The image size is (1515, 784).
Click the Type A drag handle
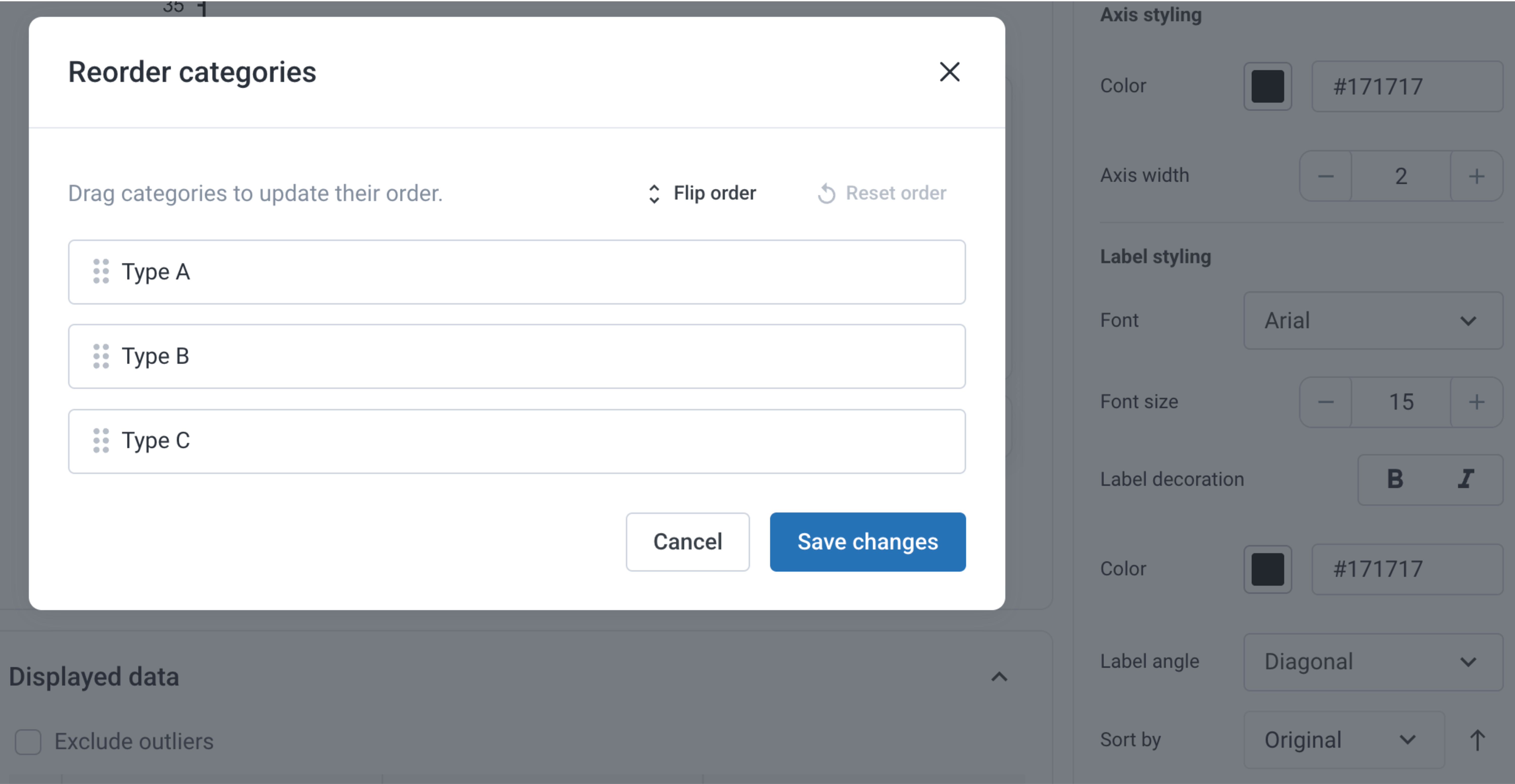click(101, 271)
